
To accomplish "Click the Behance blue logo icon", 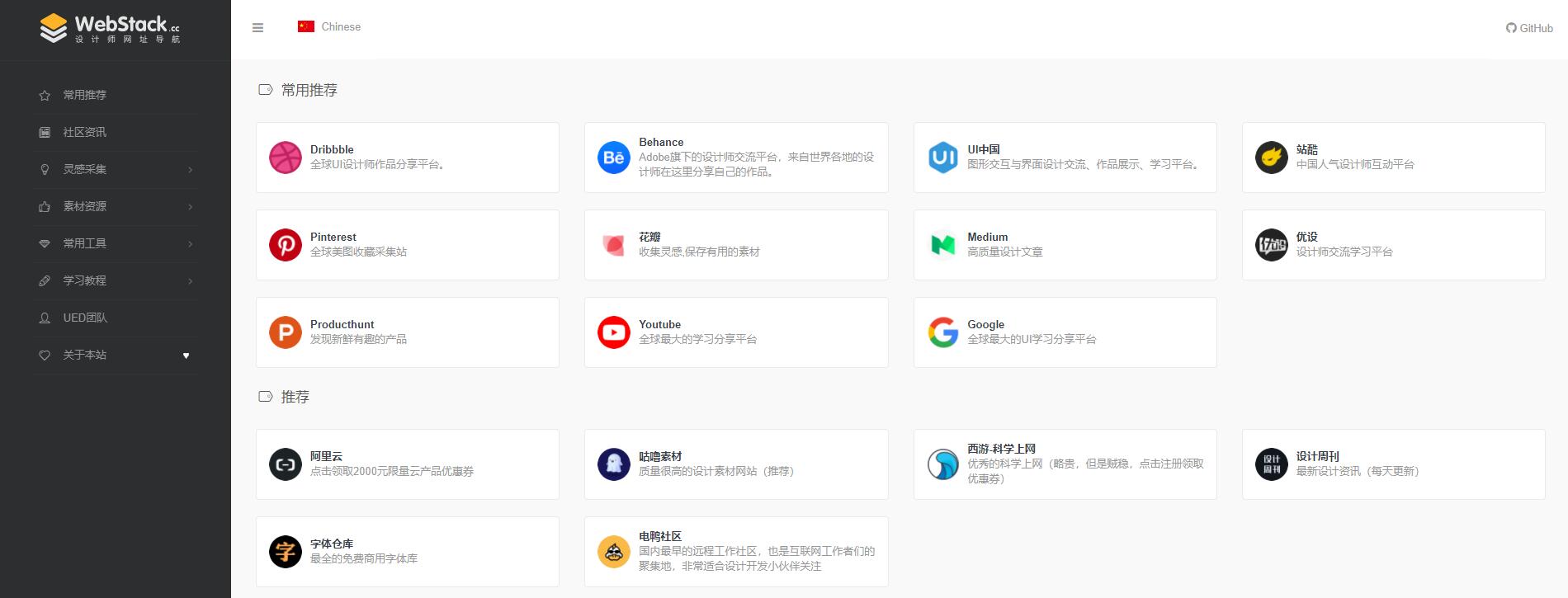I will pos(613,158).
